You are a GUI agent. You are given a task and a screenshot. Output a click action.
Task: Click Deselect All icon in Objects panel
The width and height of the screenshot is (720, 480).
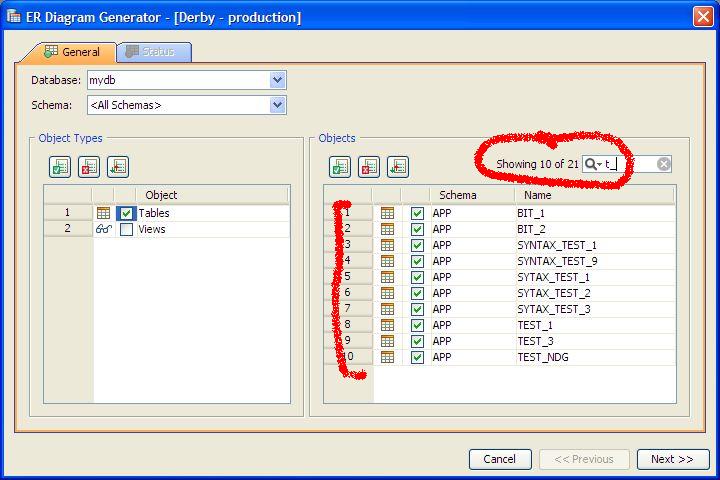369,167
